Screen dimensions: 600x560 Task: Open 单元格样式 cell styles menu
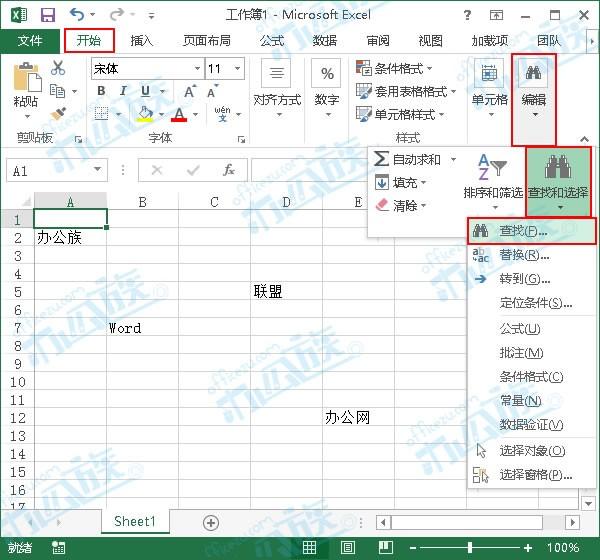coord(400,114)
